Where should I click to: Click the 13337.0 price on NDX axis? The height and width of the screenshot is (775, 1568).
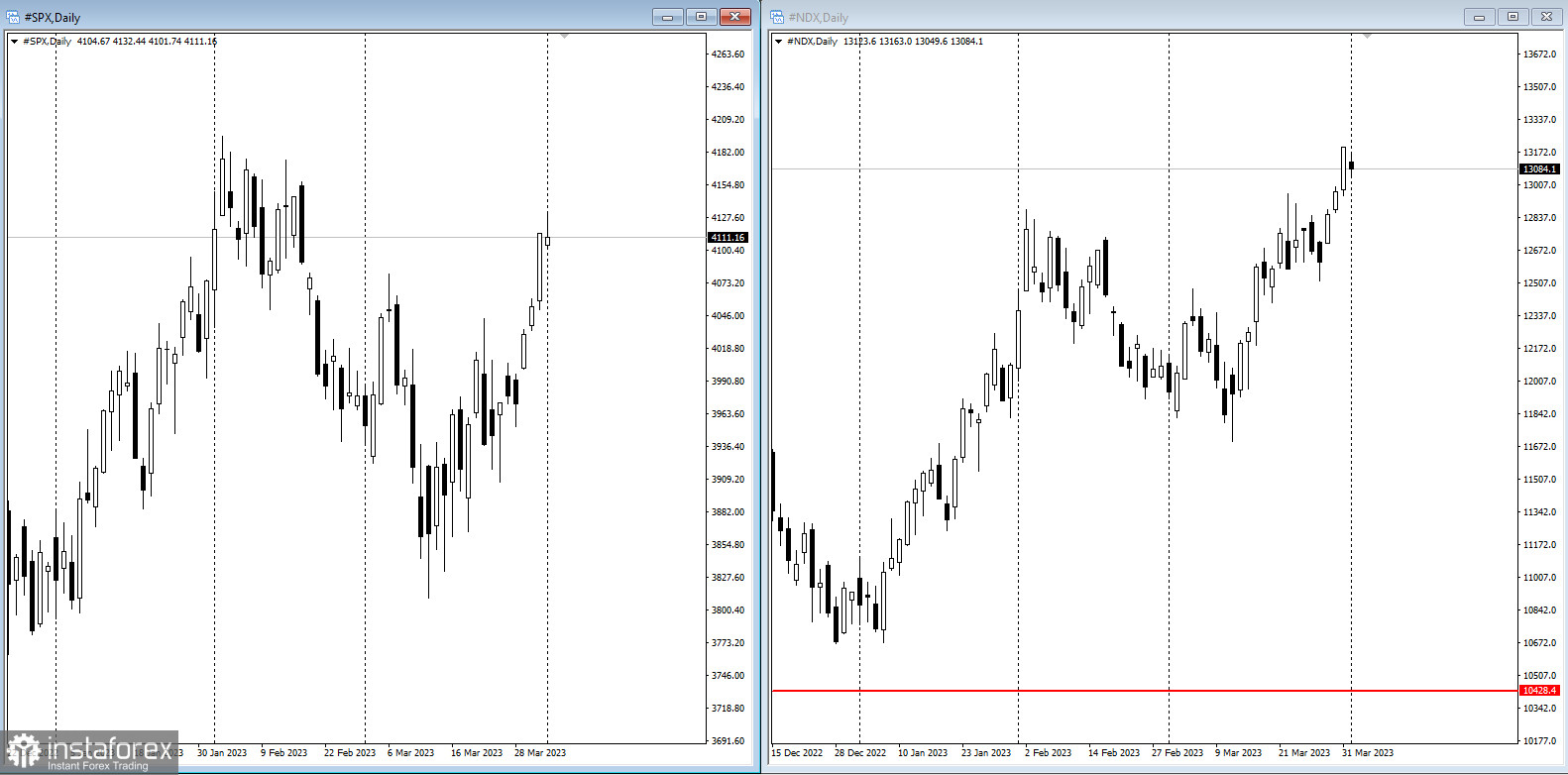pyautogui.click(x=1539, y=120)
